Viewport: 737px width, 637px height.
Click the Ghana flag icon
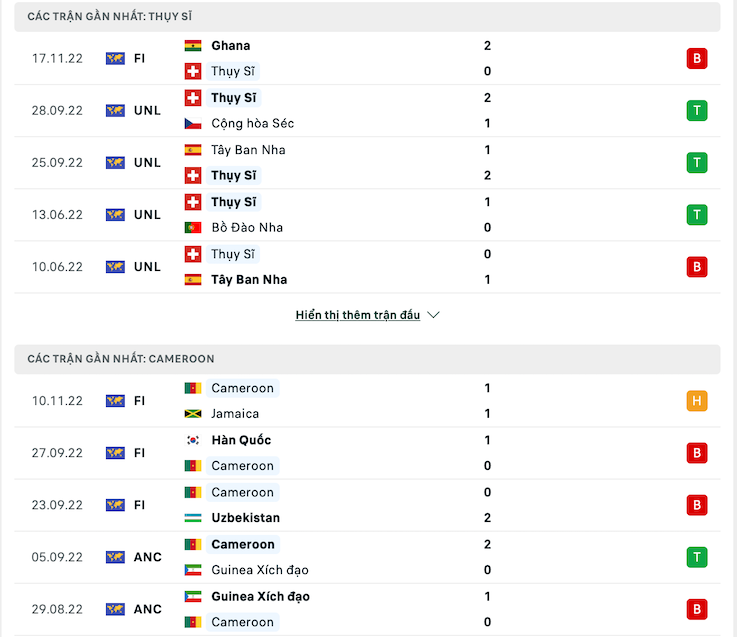tap(193, 46)
